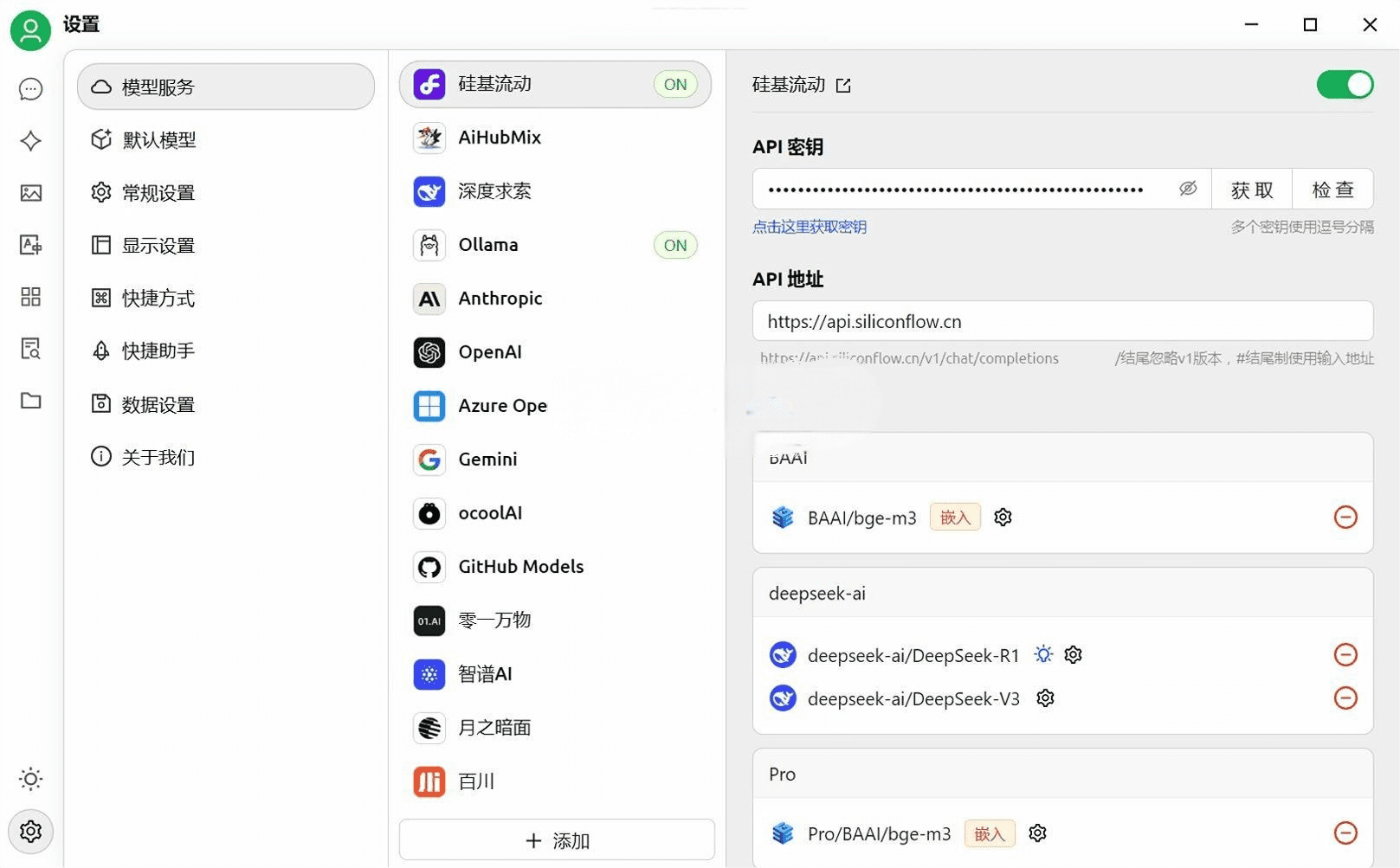Open the 显示设置 settings section
The image size is (1400, 868).
pyautogui.click(x=158, y=246)
